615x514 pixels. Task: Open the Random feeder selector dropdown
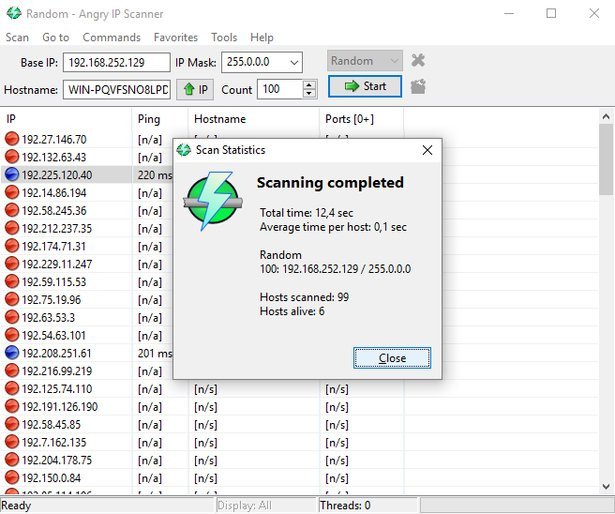(365, 61)
